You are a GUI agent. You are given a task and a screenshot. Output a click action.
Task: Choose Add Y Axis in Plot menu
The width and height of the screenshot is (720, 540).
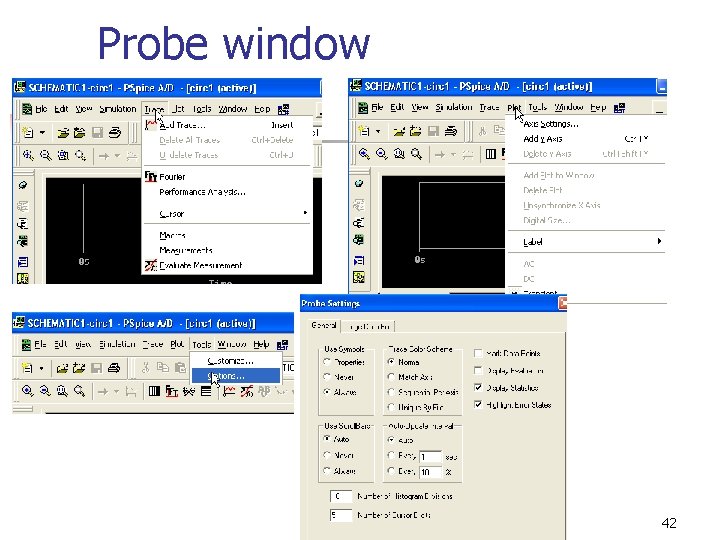pyautogui.click(x=586, y=139)
